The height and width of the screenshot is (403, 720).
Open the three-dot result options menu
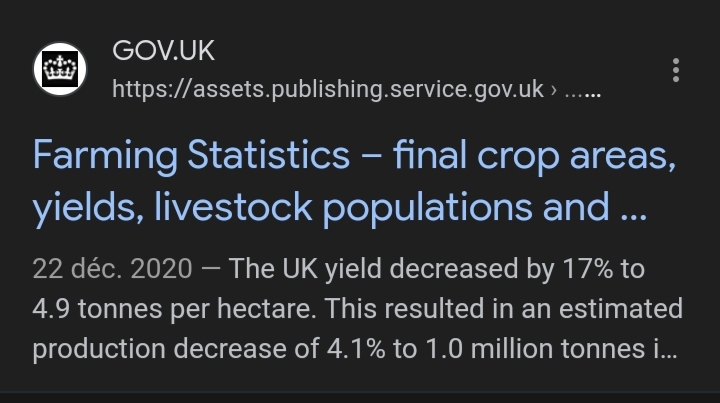[x=677, y=70]
